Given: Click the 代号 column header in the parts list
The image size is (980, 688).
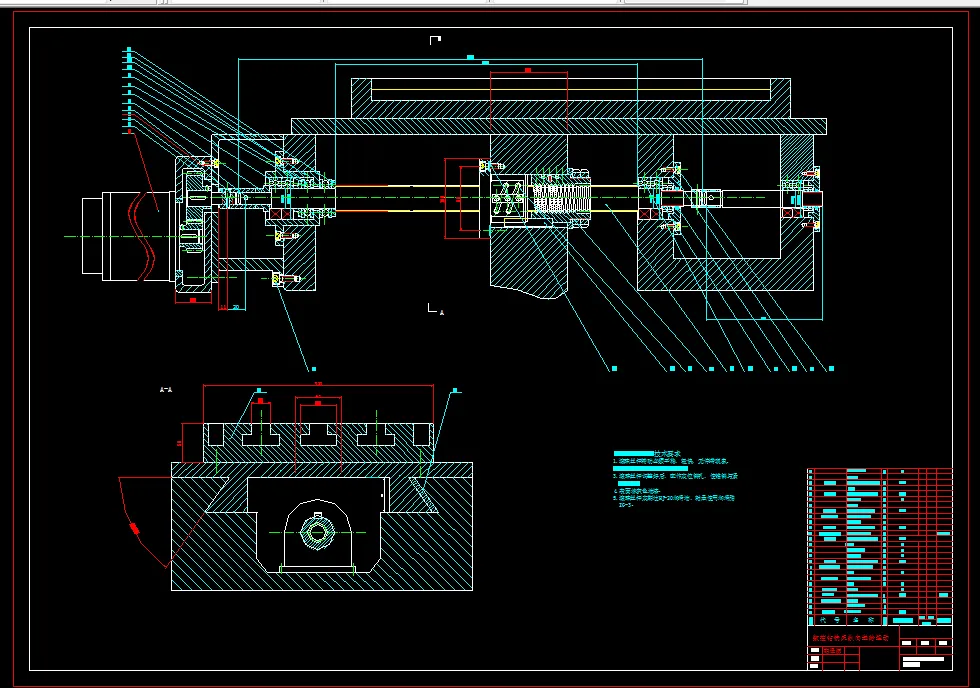Looking at the screenshot, I should (x=828, y=620).
